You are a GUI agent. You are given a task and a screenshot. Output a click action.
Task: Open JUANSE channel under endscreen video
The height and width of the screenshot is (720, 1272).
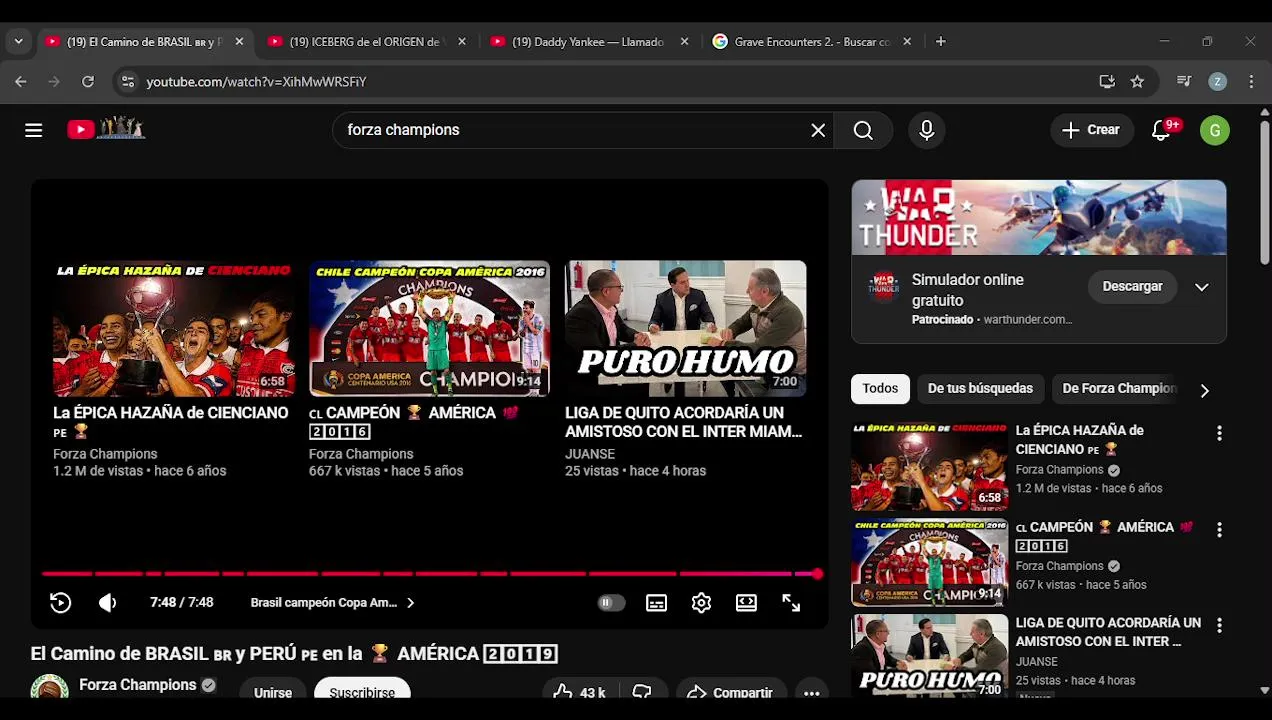pyautogui.click(x=590, y=454)
